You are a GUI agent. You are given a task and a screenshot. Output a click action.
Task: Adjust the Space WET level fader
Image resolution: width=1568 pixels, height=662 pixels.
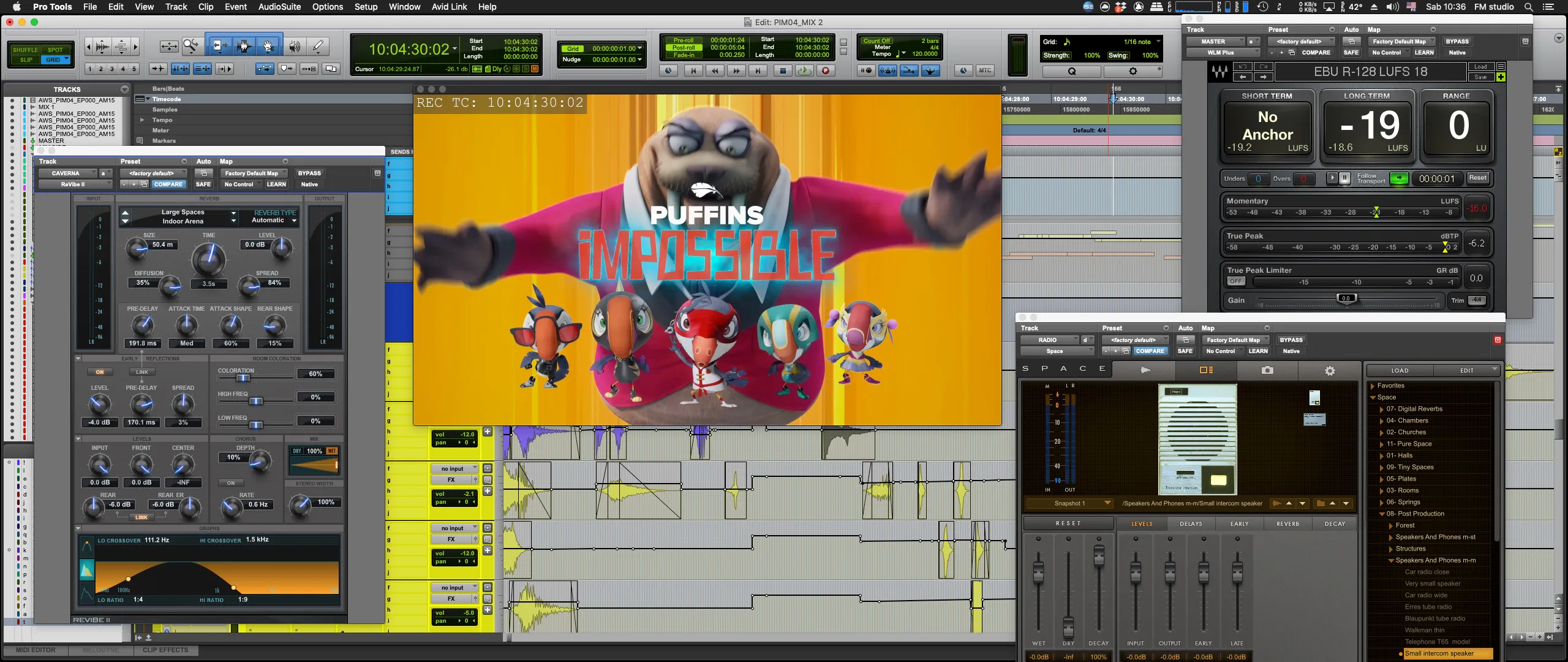pyautogui.click(x=1038, y=573)
